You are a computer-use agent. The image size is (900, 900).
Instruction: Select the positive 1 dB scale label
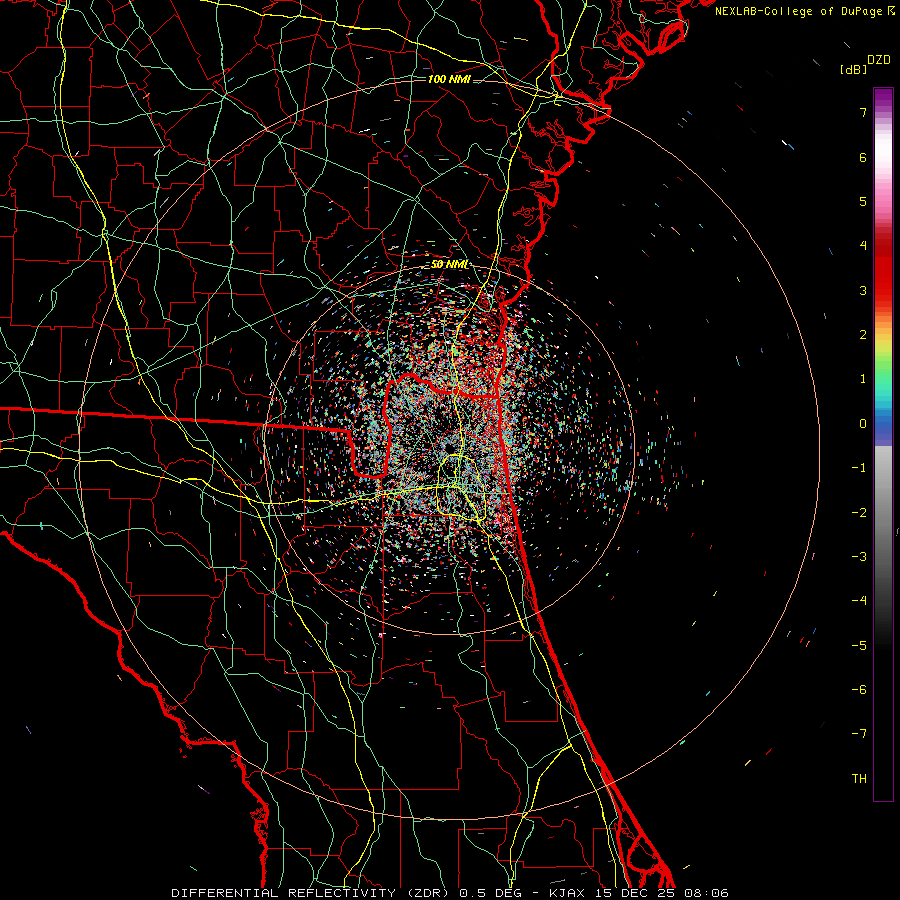point(863,379)
